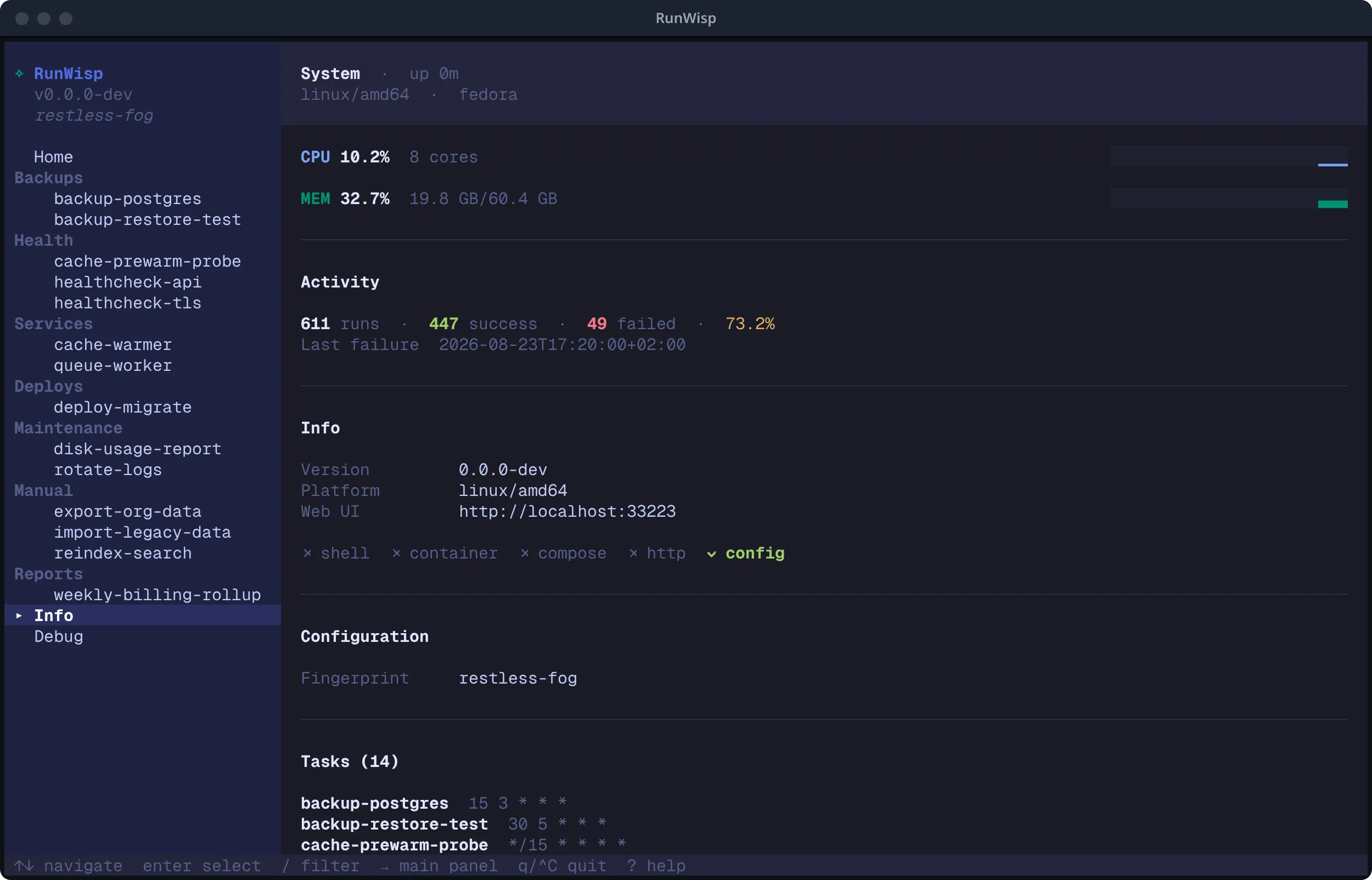Click the container capability label
Screen dimensions: 1372x880
(453, 553)
